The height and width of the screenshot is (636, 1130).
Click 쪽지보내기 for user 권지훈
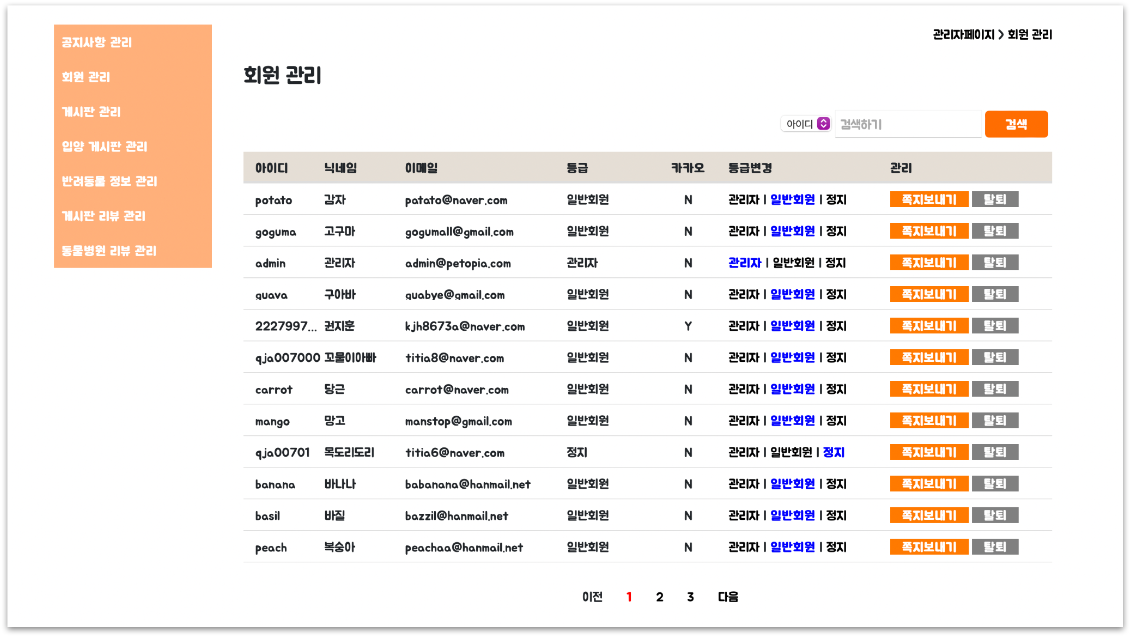coord(929,326)
